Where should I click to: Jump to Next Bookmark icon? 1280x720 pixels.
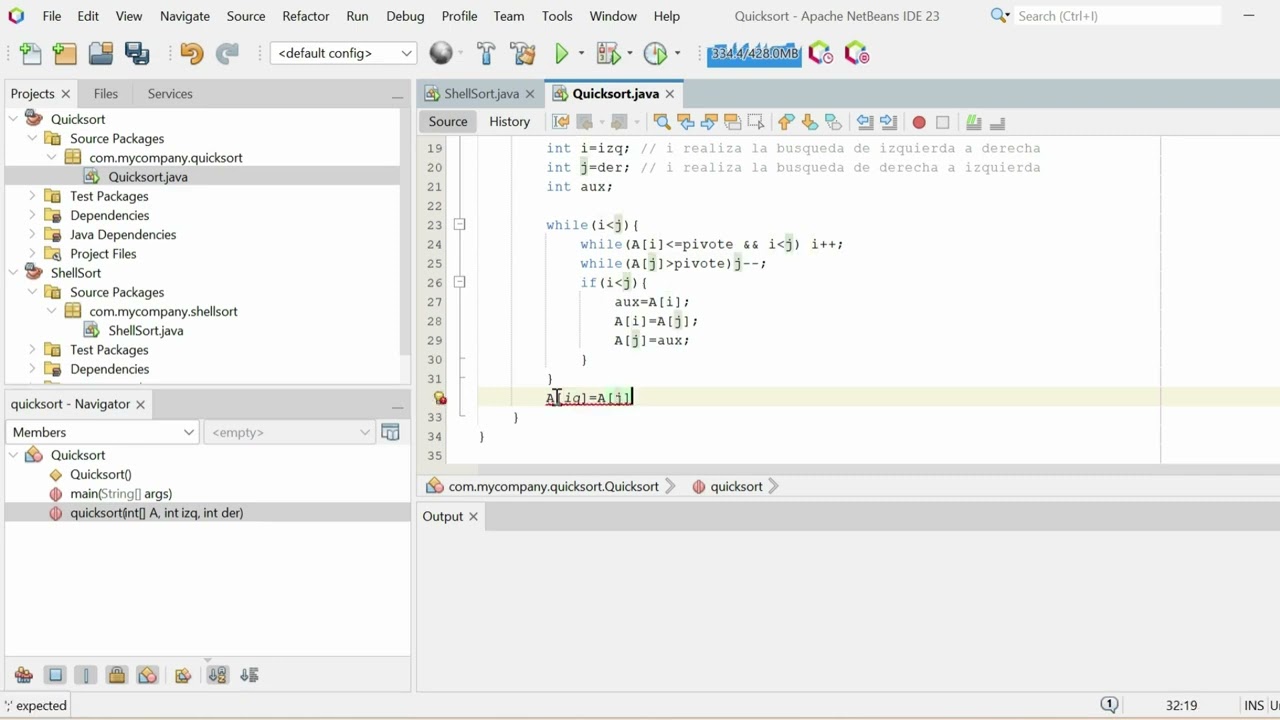coord(810,122)
